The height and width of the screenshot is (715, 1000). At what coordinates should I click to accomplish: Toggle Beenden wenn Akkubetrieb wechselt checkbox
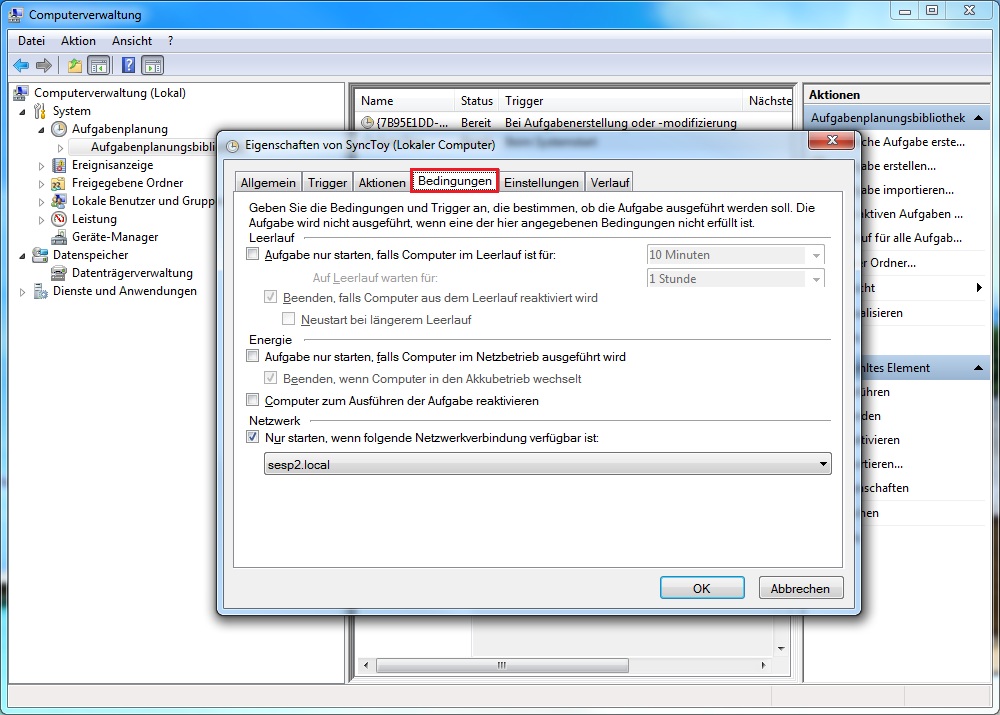[270, 378]
